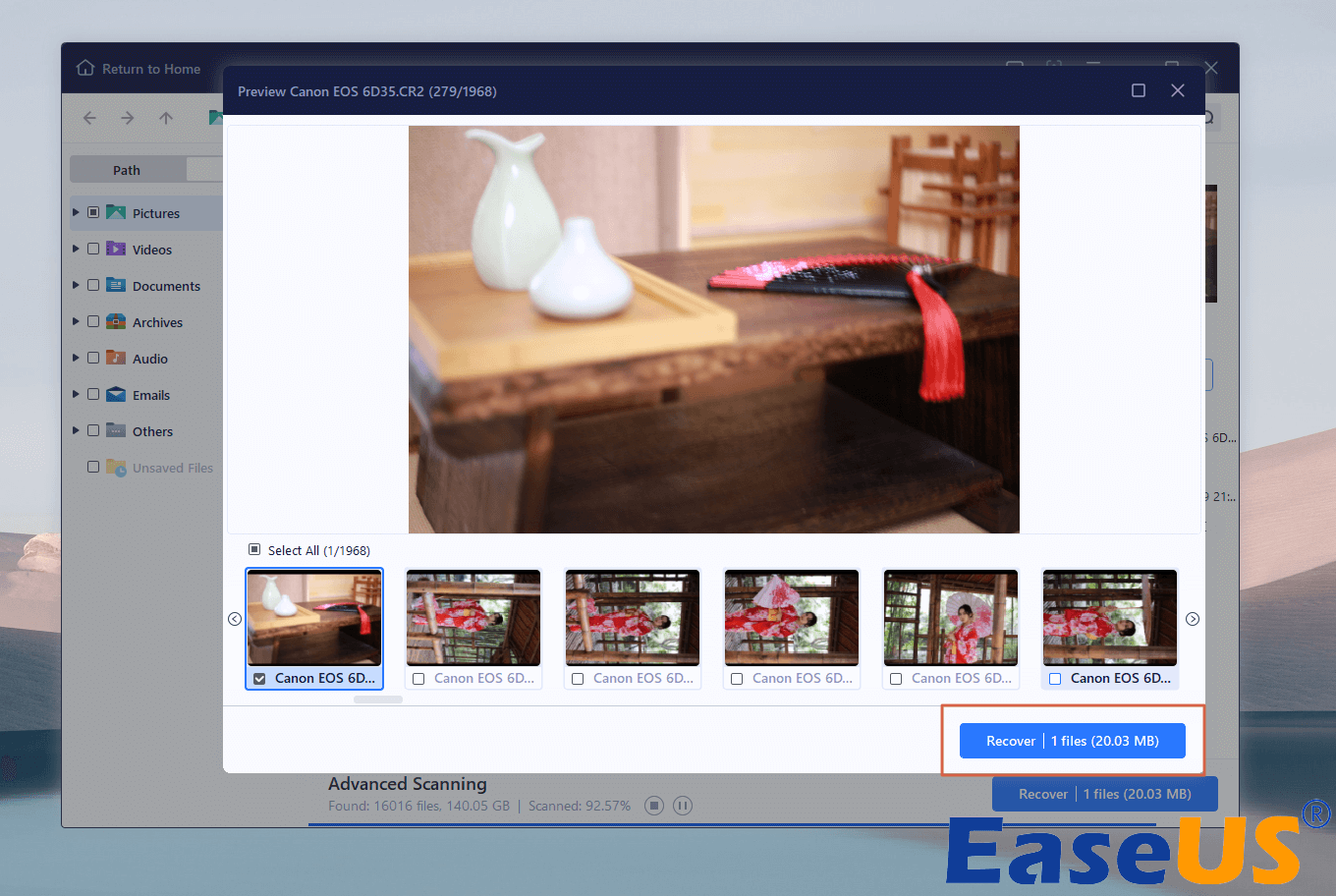Pause the advanced scan
The image size is (1336, 896).
[683, 806]
